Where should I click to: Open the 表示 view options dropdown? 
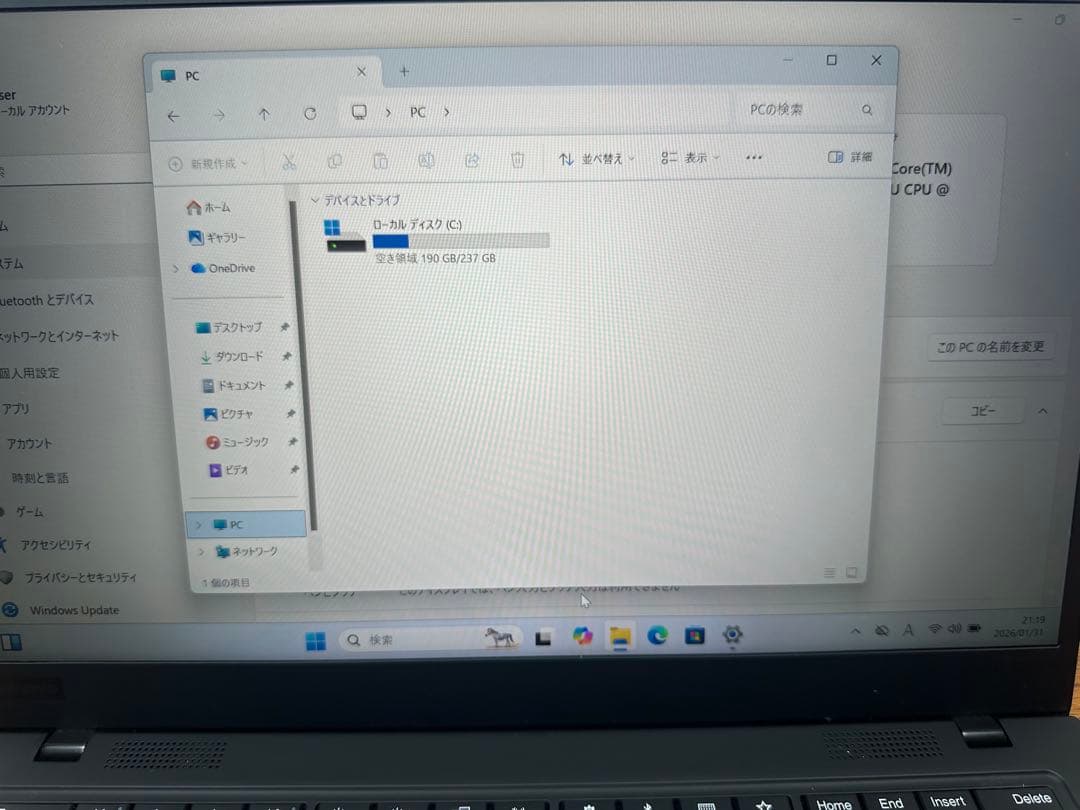click(x=688, y=158)
